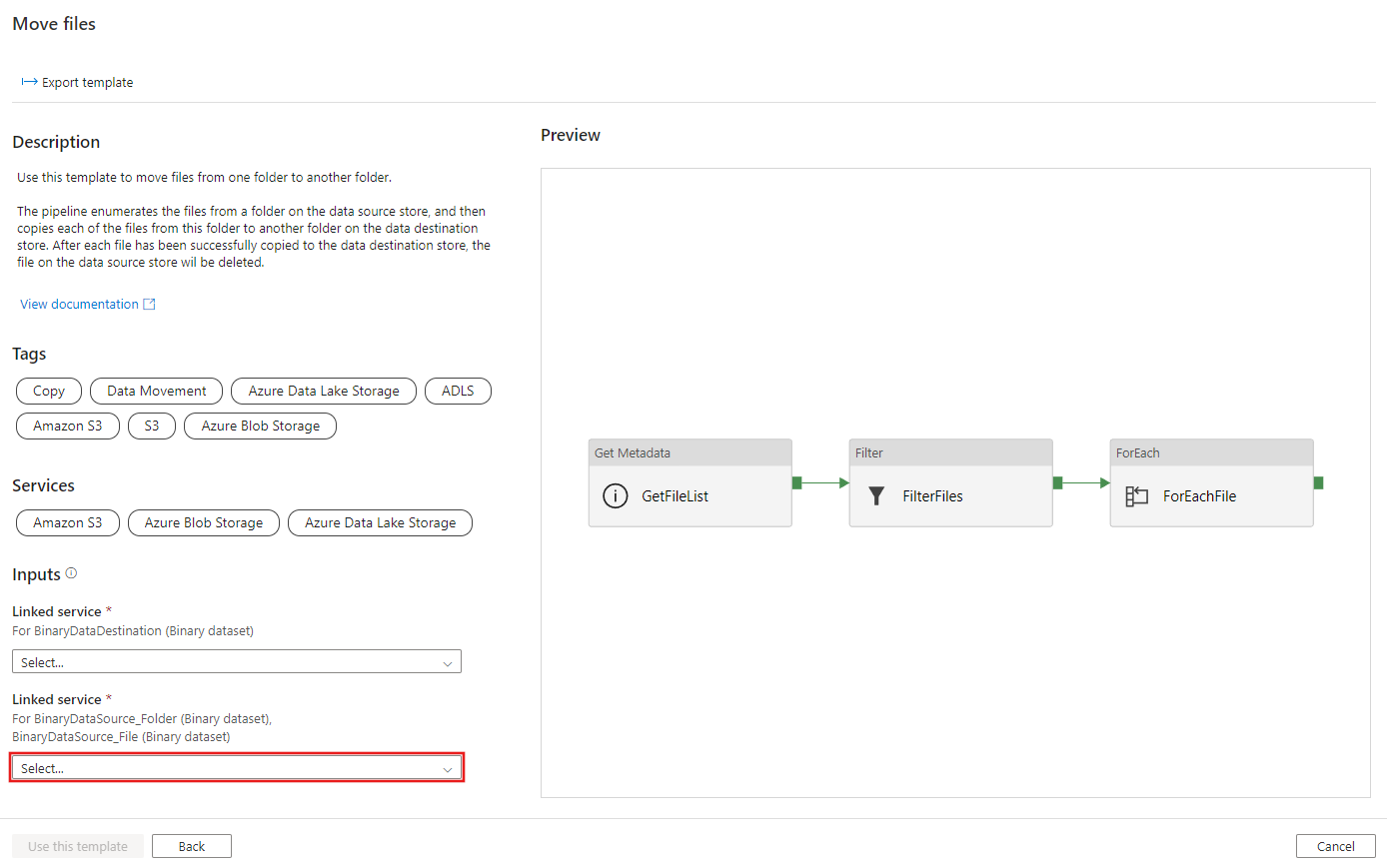Select the GetFileList activity node
1387x868 pixels.
click(691, 483)
